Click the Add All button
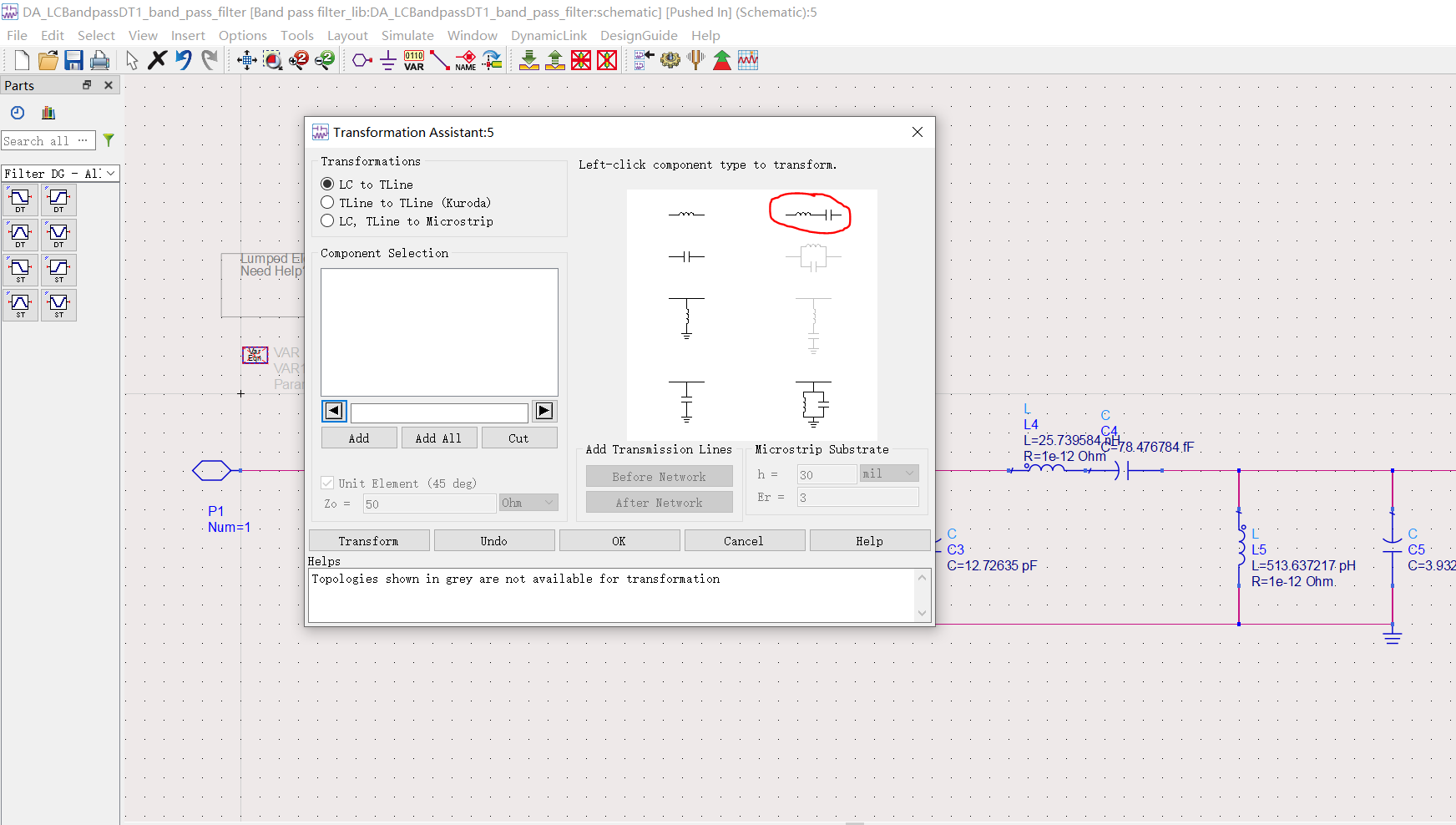 438,438
